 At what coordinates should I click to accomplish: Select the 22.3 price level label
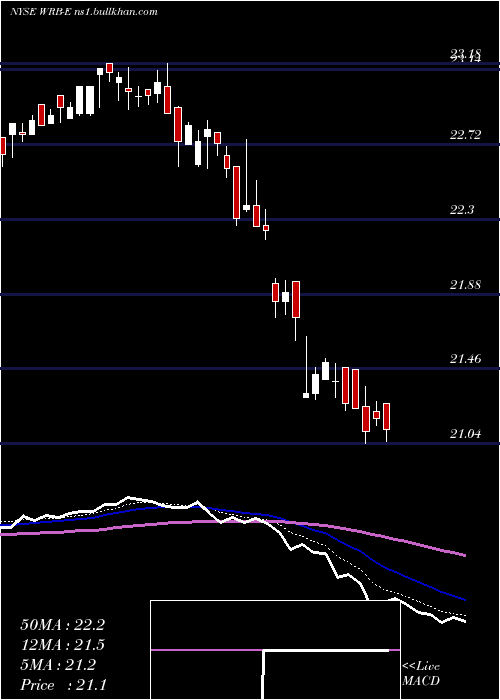[x=462, y=209]
